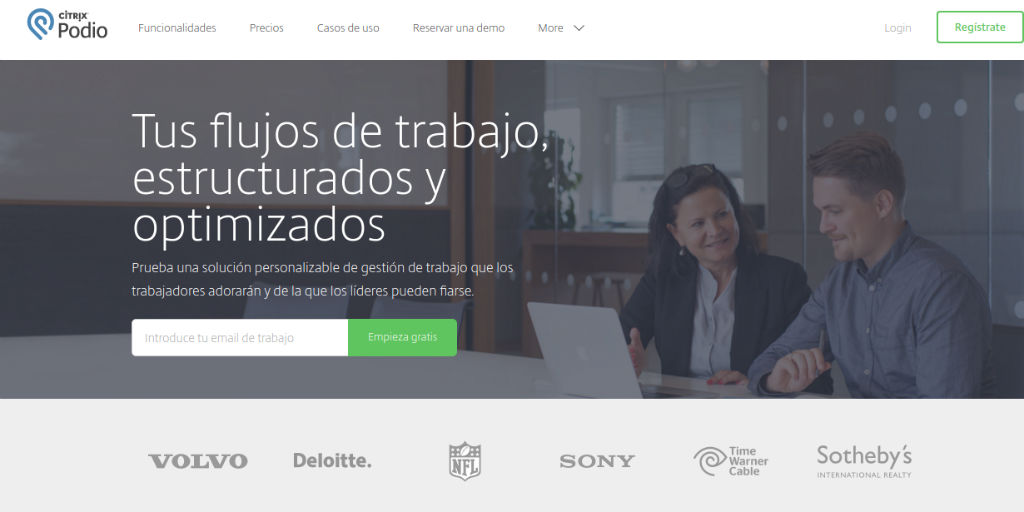The width and height of the screenshot is (1024, 512).
Task: Click the hero headline Tus flujos de trabajo
Action: 340,131
